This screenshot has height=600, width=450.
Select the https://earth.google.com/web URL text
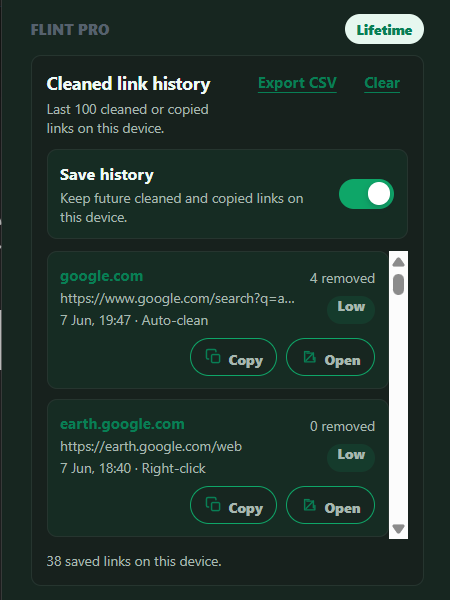(x=151, y=447)
